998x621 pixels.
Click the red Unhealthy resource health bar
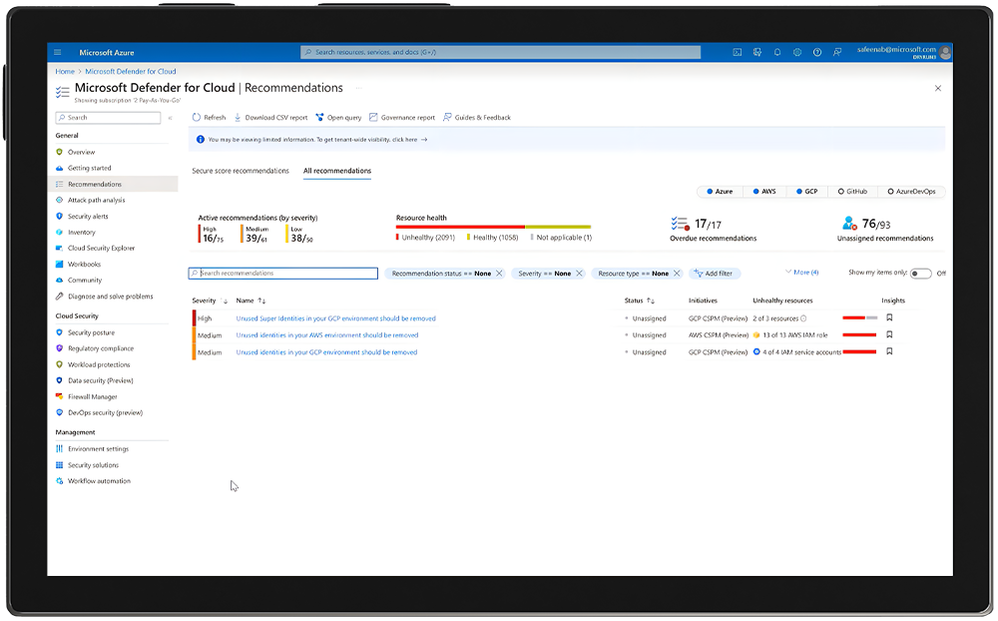(460, 227)
